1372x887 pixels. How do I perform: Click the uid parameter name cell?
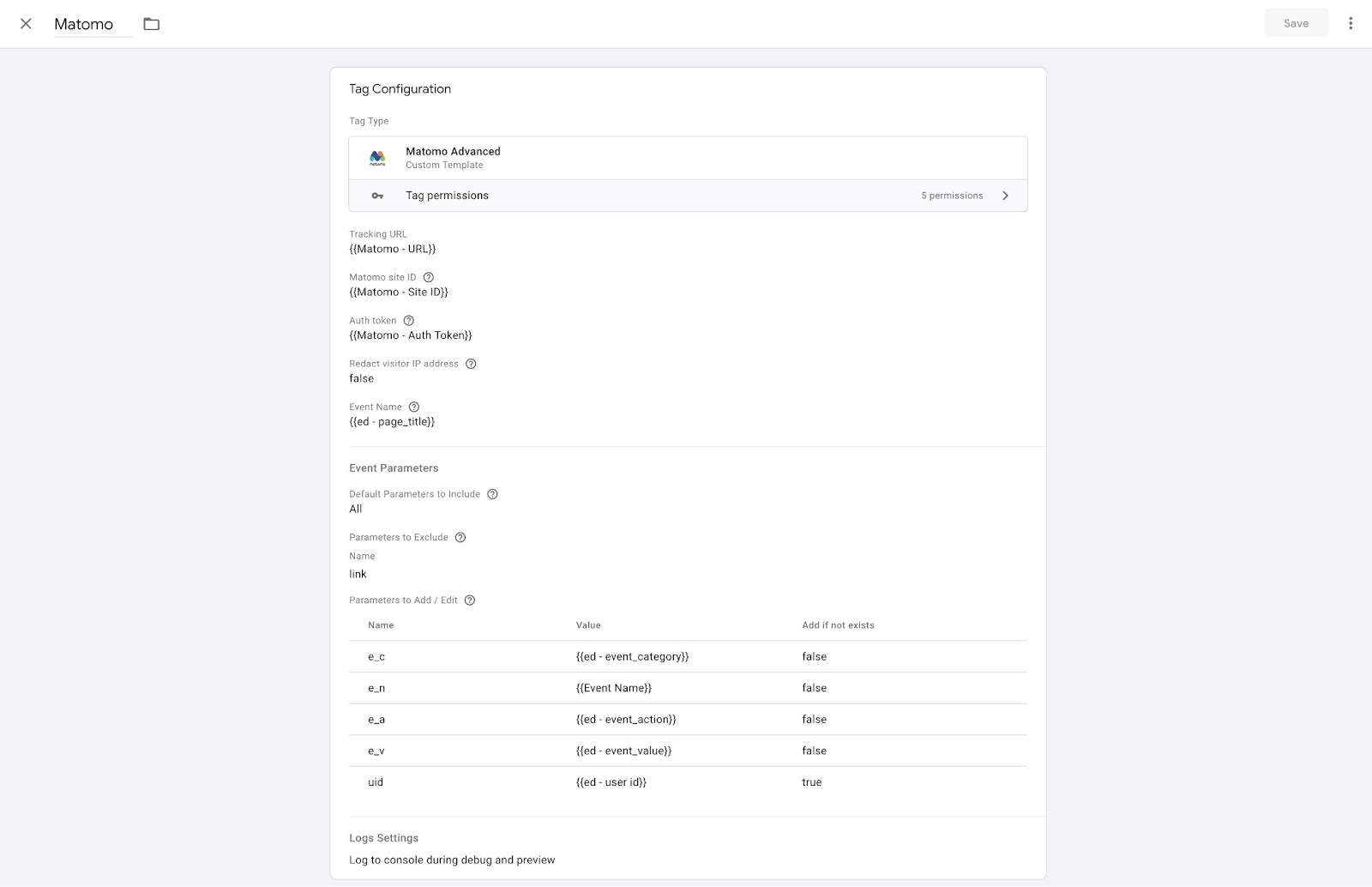[376, 782]
